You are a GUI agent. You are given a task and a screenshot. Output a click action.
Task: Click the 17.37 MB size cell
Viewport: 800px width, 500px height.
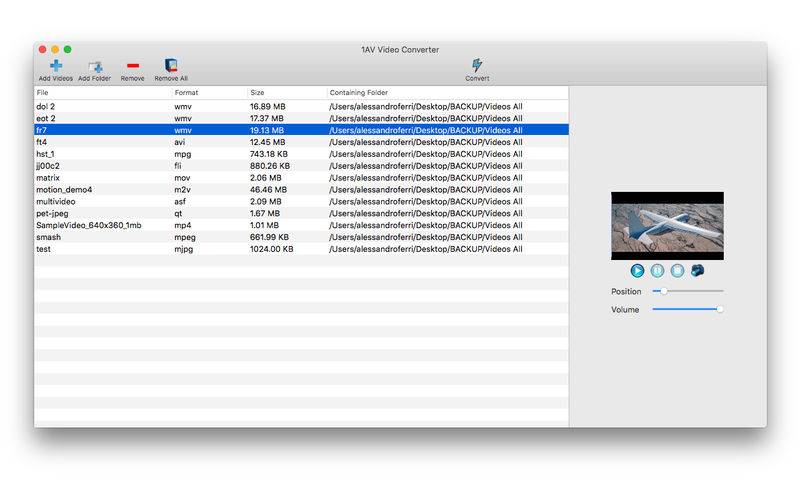tap(266, 118)
